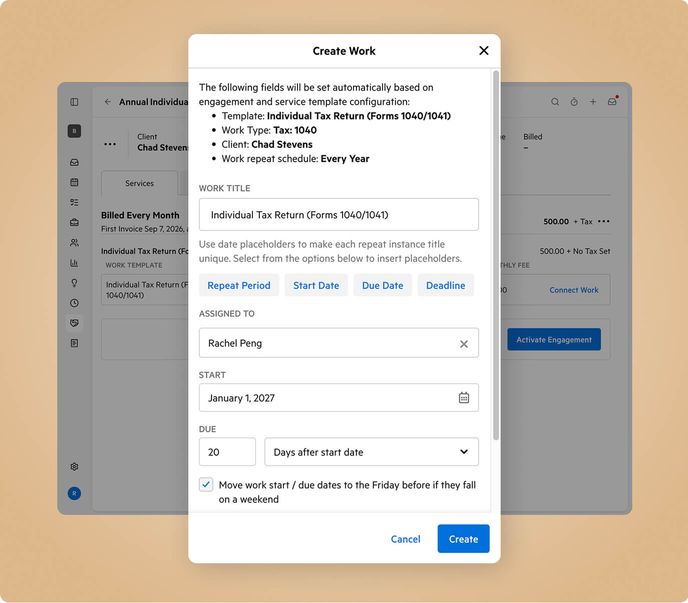Open the contacts people icon in sidebar
The height and width of the screenshot is (603, 688).
[74, 243]
